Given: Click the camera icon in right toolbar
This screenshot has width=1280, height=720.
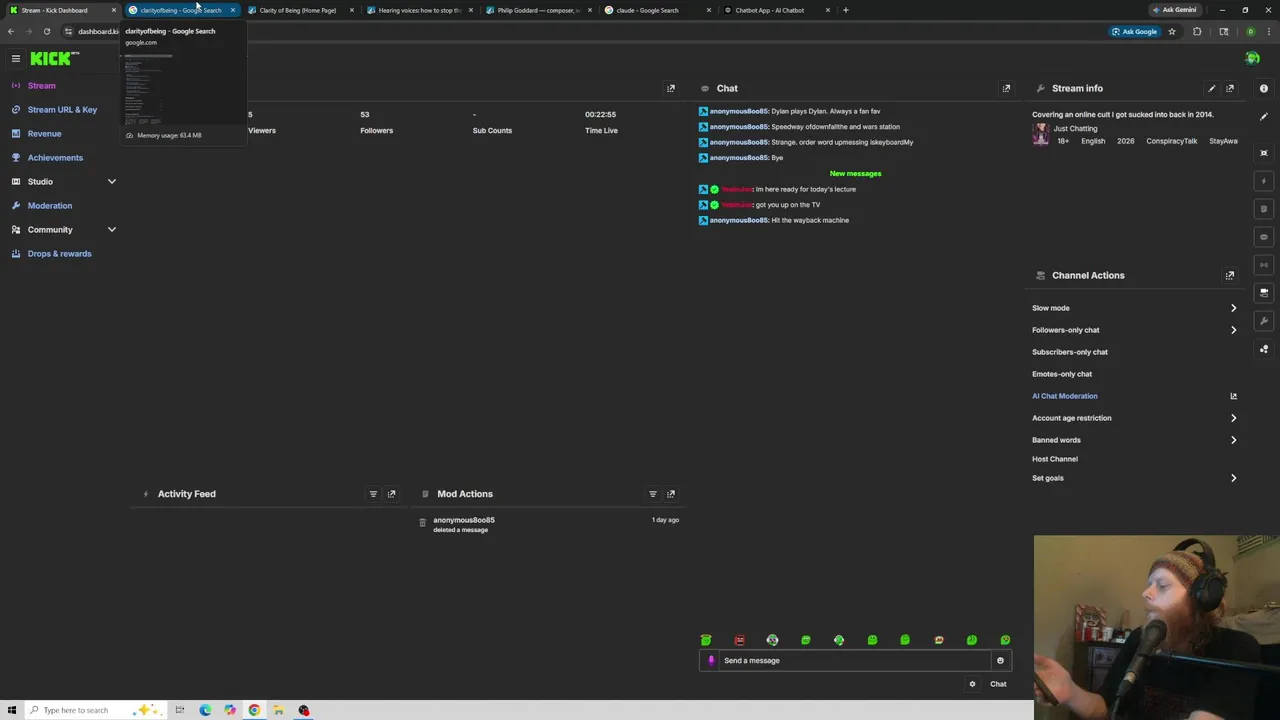Looking at the screenshot, I should click(x=1264, y=293).
